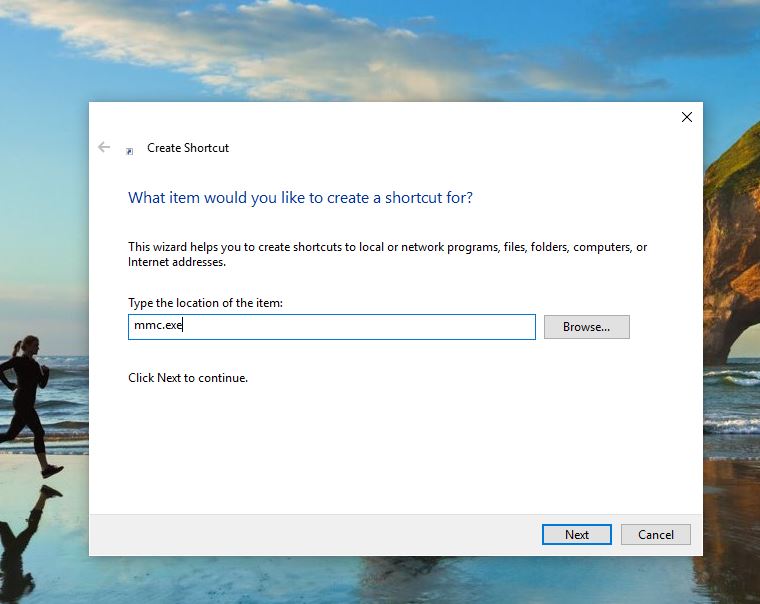Click the rock arch on the desktop wallpaper

[x=732, y=260]
